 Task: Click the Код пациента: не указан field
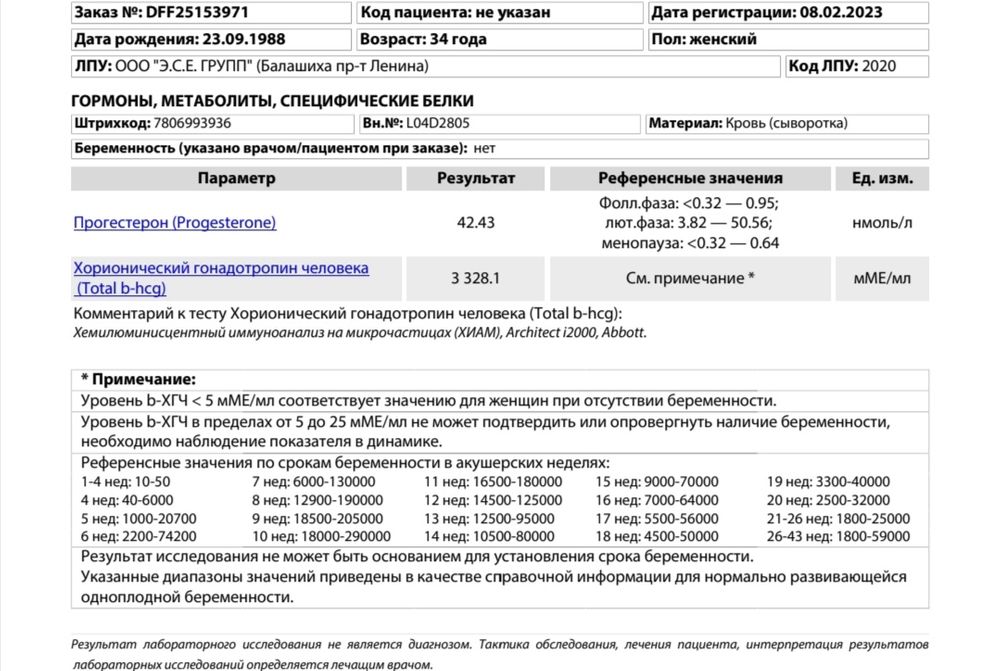point(499,12)
